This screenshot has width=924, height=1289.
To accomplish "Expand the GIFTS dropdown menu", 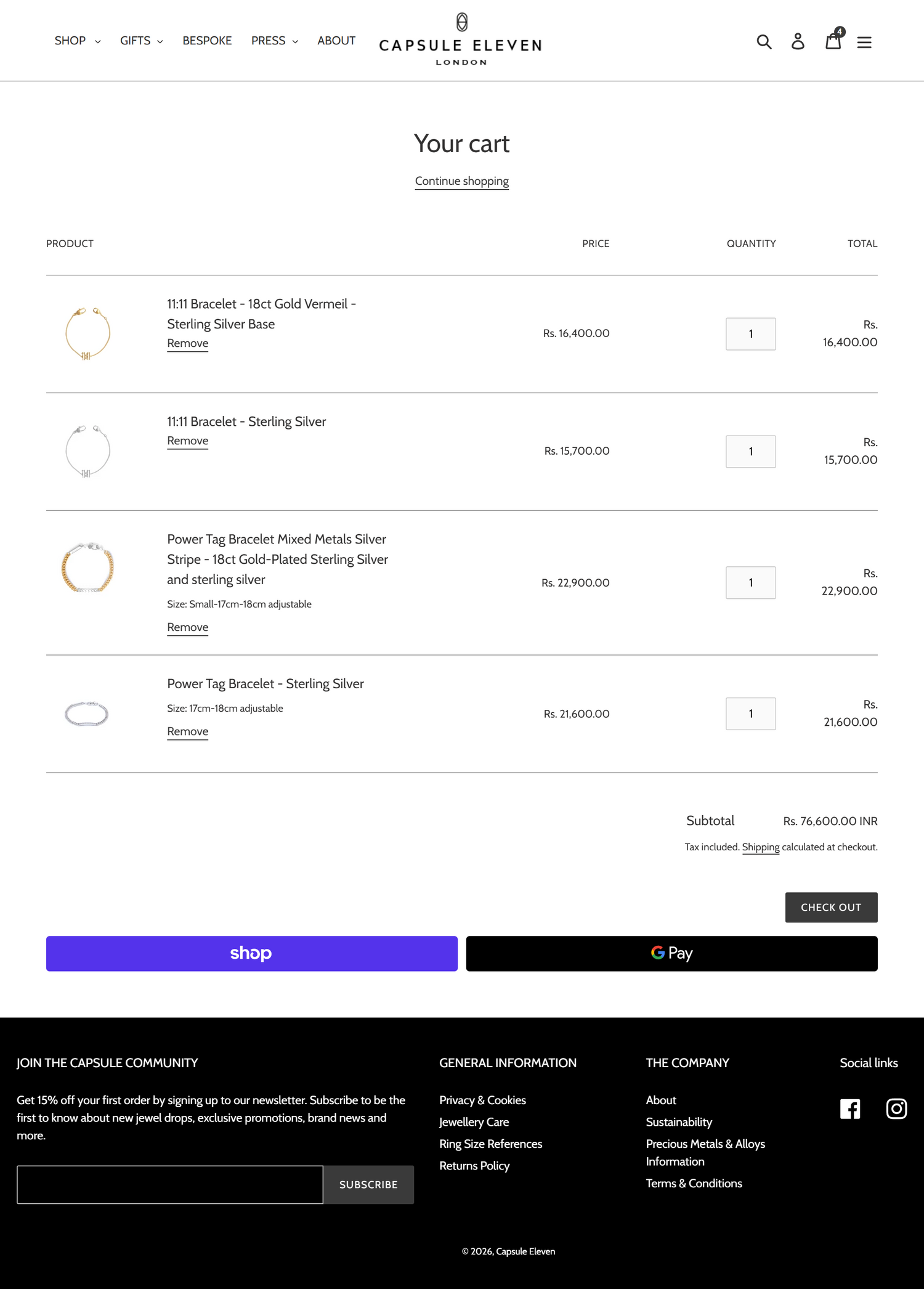I will (x=142, y=41).
